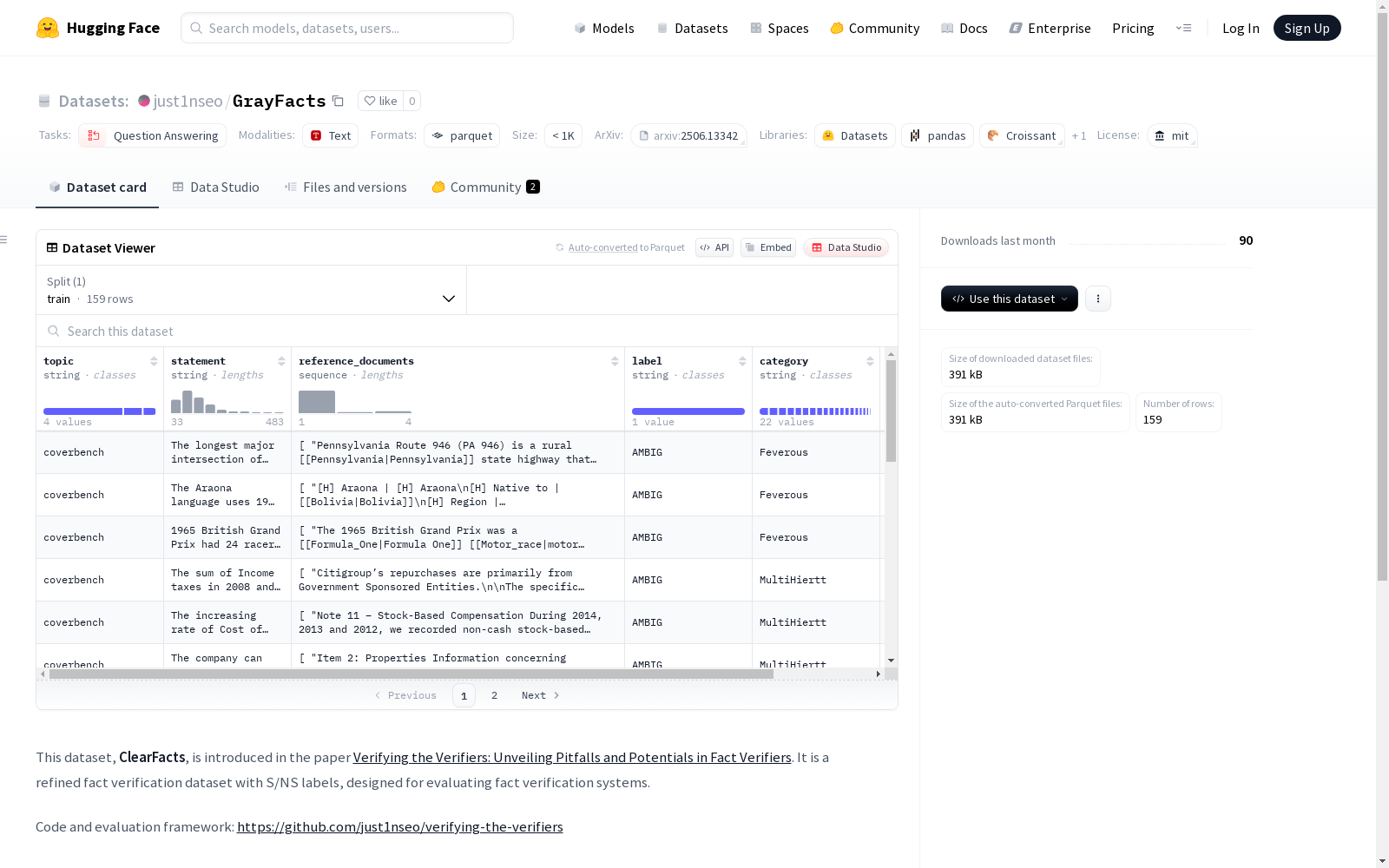Click the just1nseo author link
The height and width of the screenshot is (868, 1389).
pyautogui.click(x=188, y=101)
